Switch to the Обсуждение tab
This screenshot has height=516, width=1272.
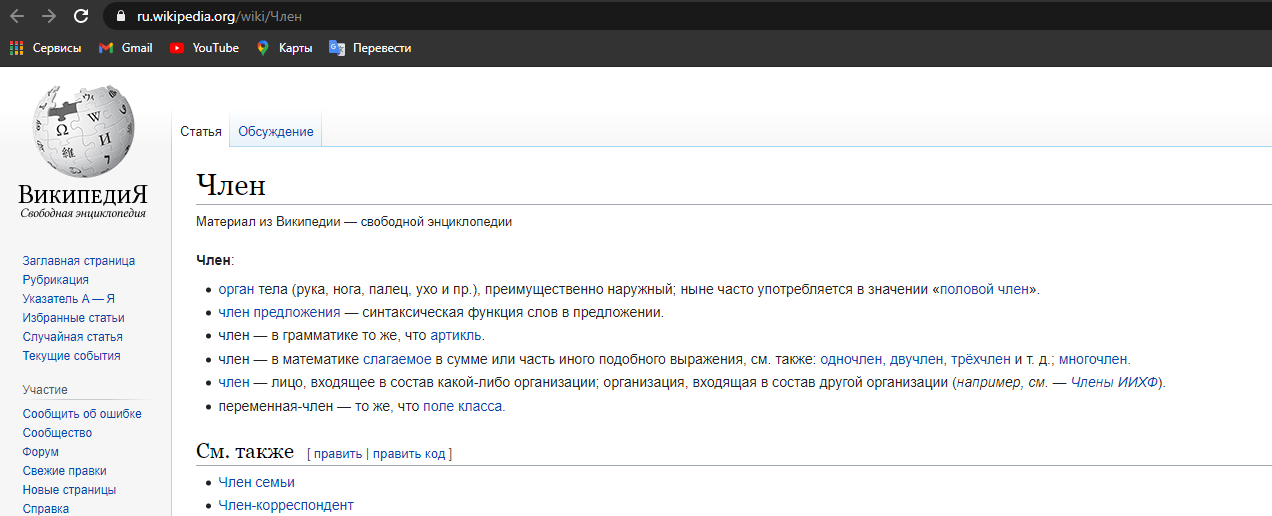275,132
